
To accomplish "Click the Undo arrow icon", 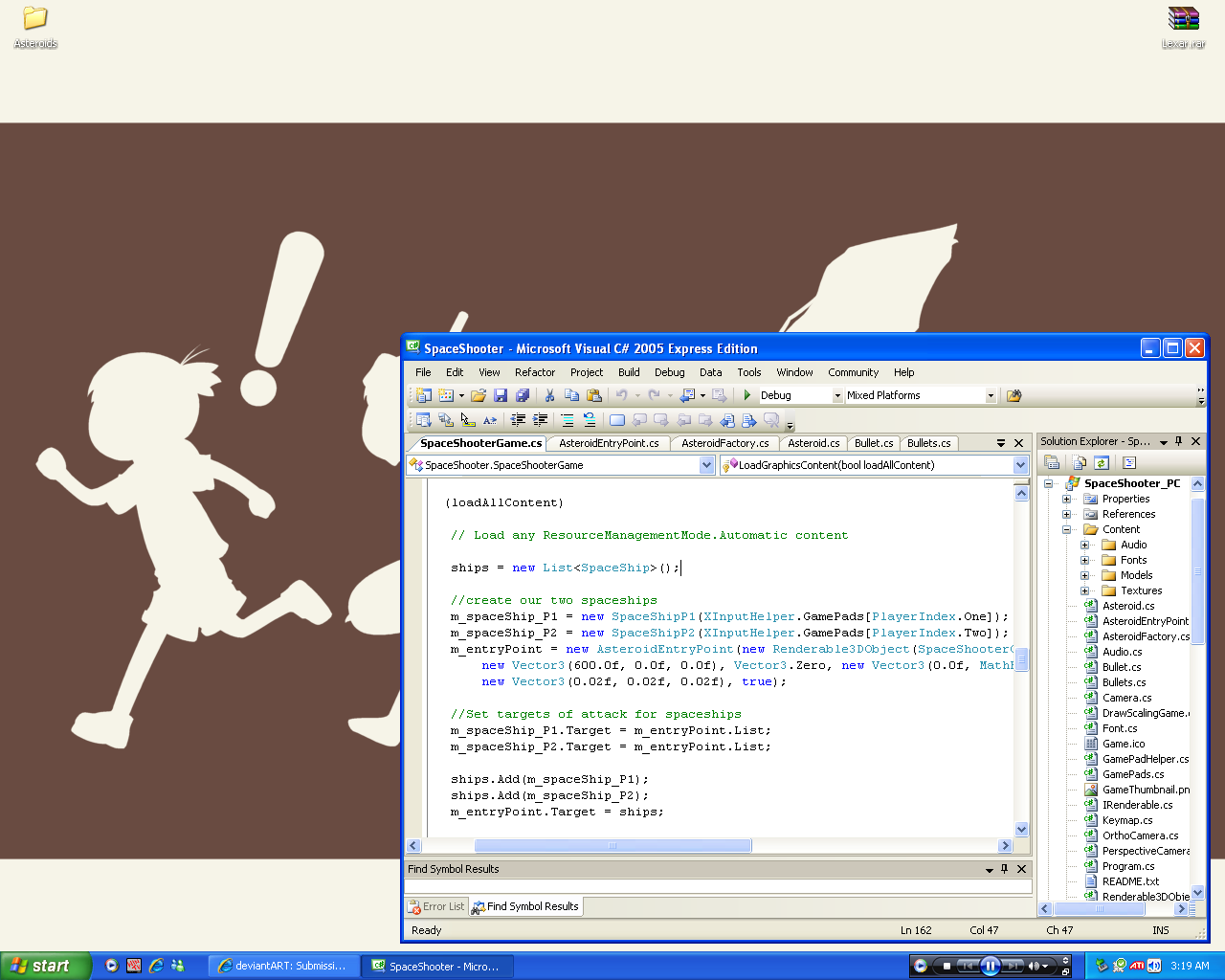I will 622,395.
